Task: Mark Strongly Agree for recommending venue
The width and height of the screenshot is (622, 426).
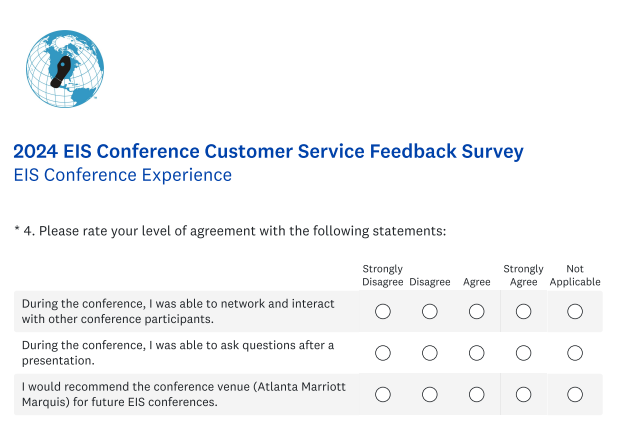Action: 523,394
